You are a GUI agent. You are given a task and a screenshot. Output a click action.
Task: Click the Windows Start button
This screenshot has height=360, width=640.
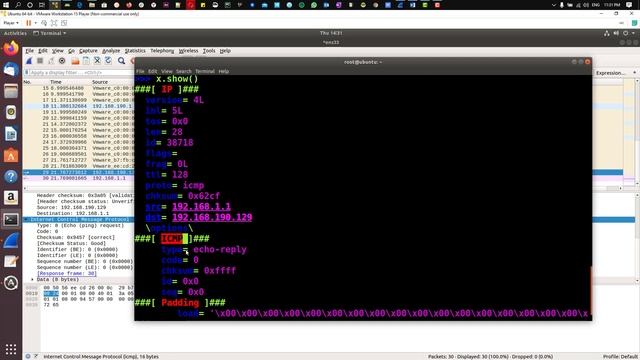pyautogui.click(x=6, y=5)
